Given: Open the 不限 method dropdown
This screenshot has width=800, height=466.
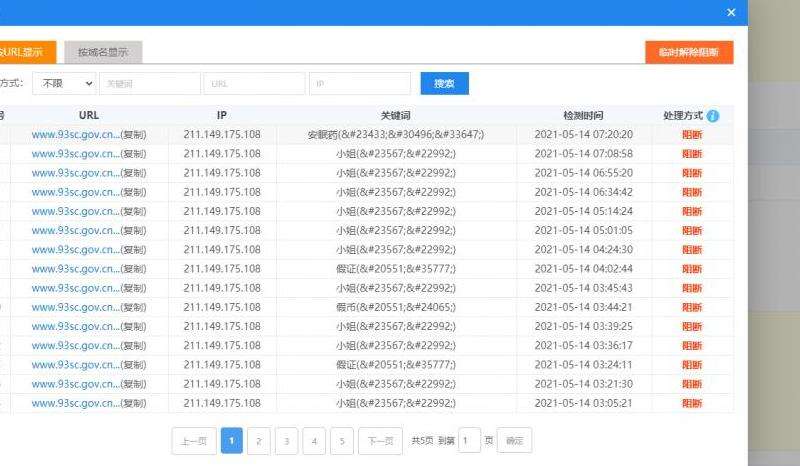Looking at the screenshot, I should click(64, 83).
